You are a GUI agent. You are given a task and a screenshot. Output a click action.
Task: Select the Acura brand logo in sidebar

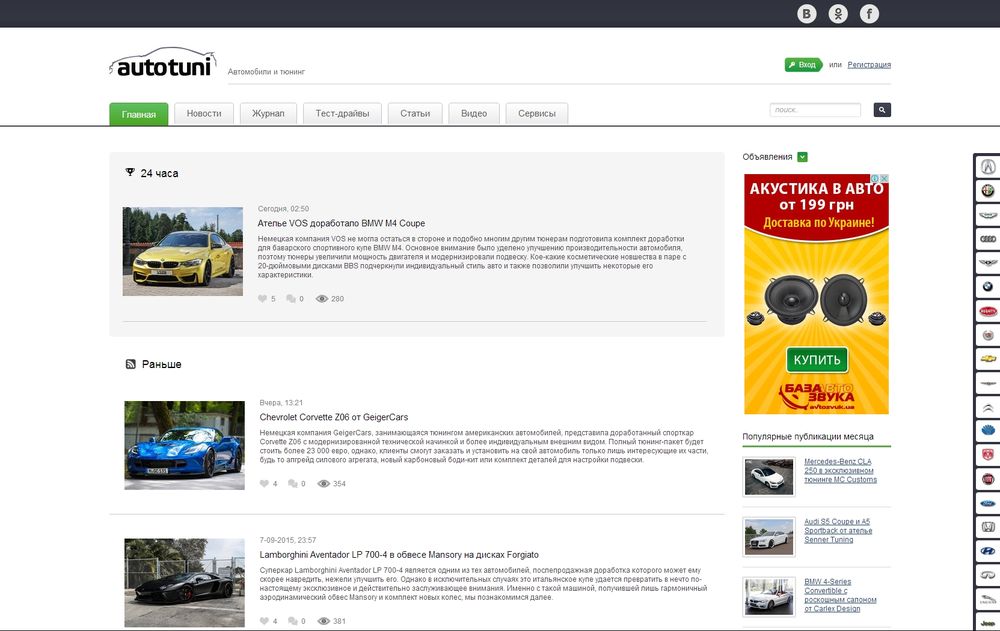pos(988,167)
